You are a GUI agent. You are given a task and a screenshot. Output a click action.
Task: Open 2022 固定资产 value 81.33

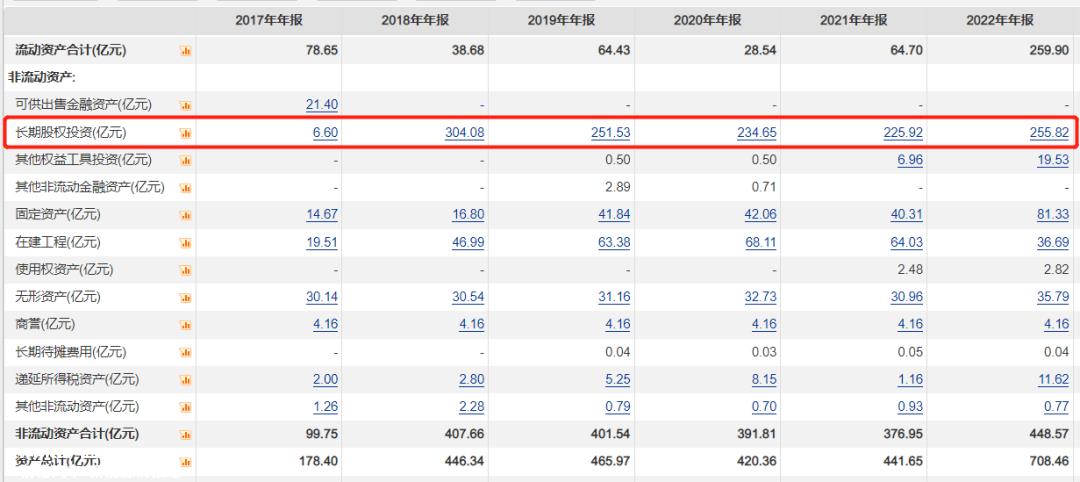(x=1053, y=215)
